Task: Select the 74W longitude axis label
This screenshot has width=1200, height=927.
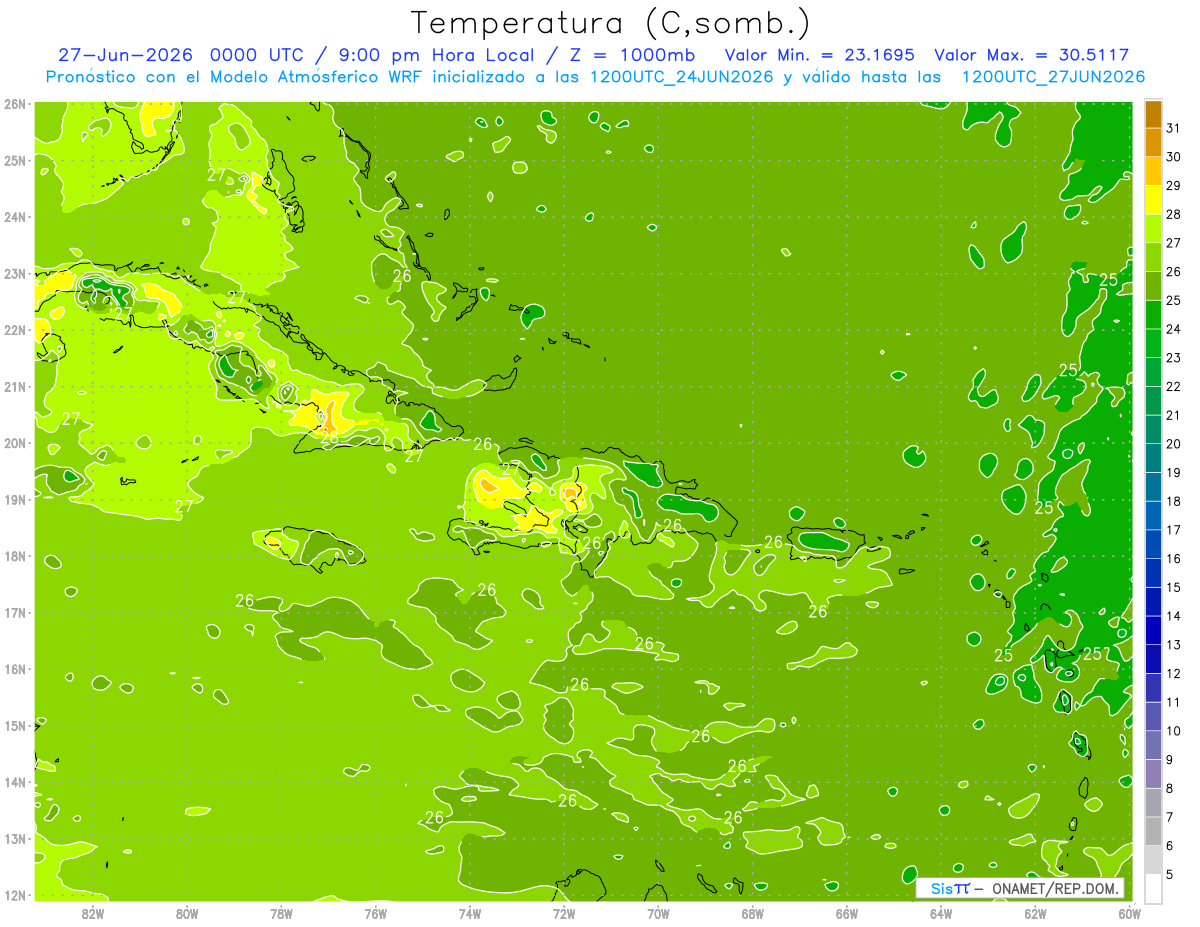Action: 470,913
